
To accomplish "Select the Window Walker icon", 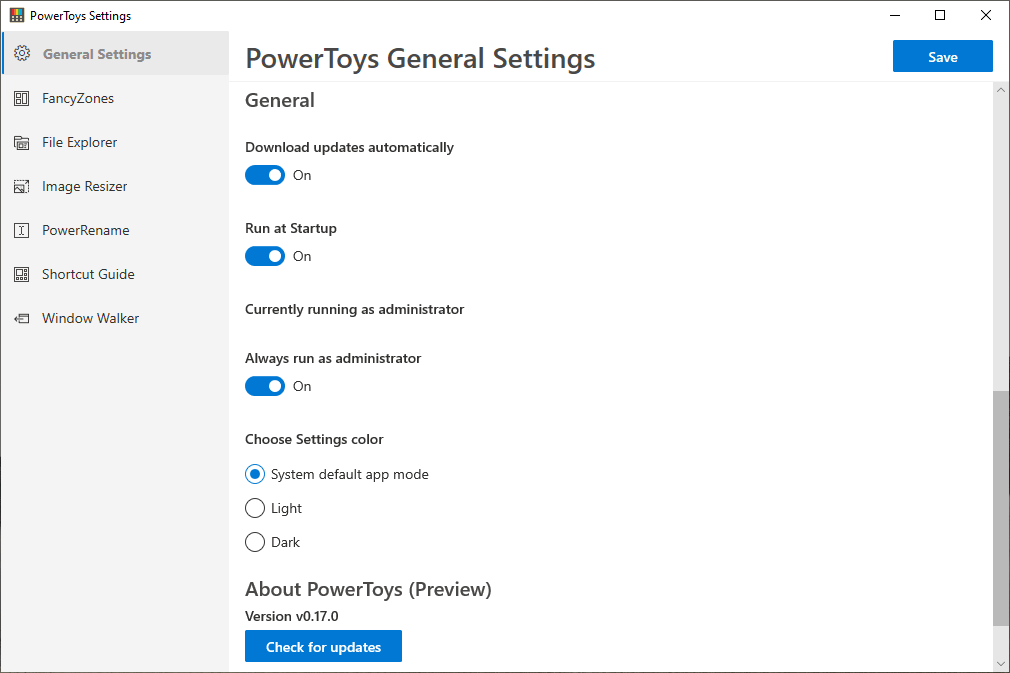I will pyautogui.click(x=21, y=318).
